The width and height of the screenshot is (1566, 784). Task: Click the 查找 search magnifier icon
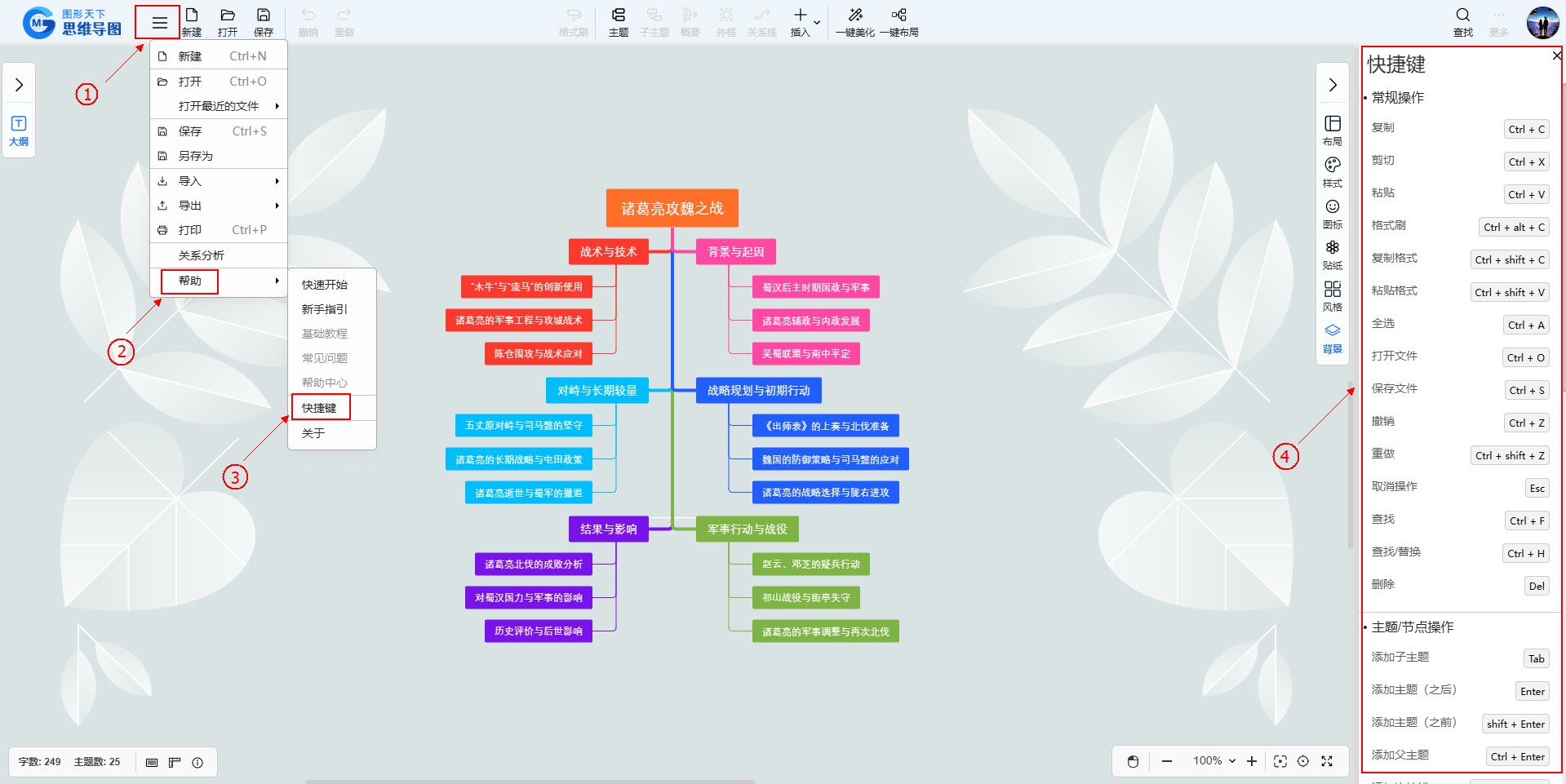tap(1462, 16)
